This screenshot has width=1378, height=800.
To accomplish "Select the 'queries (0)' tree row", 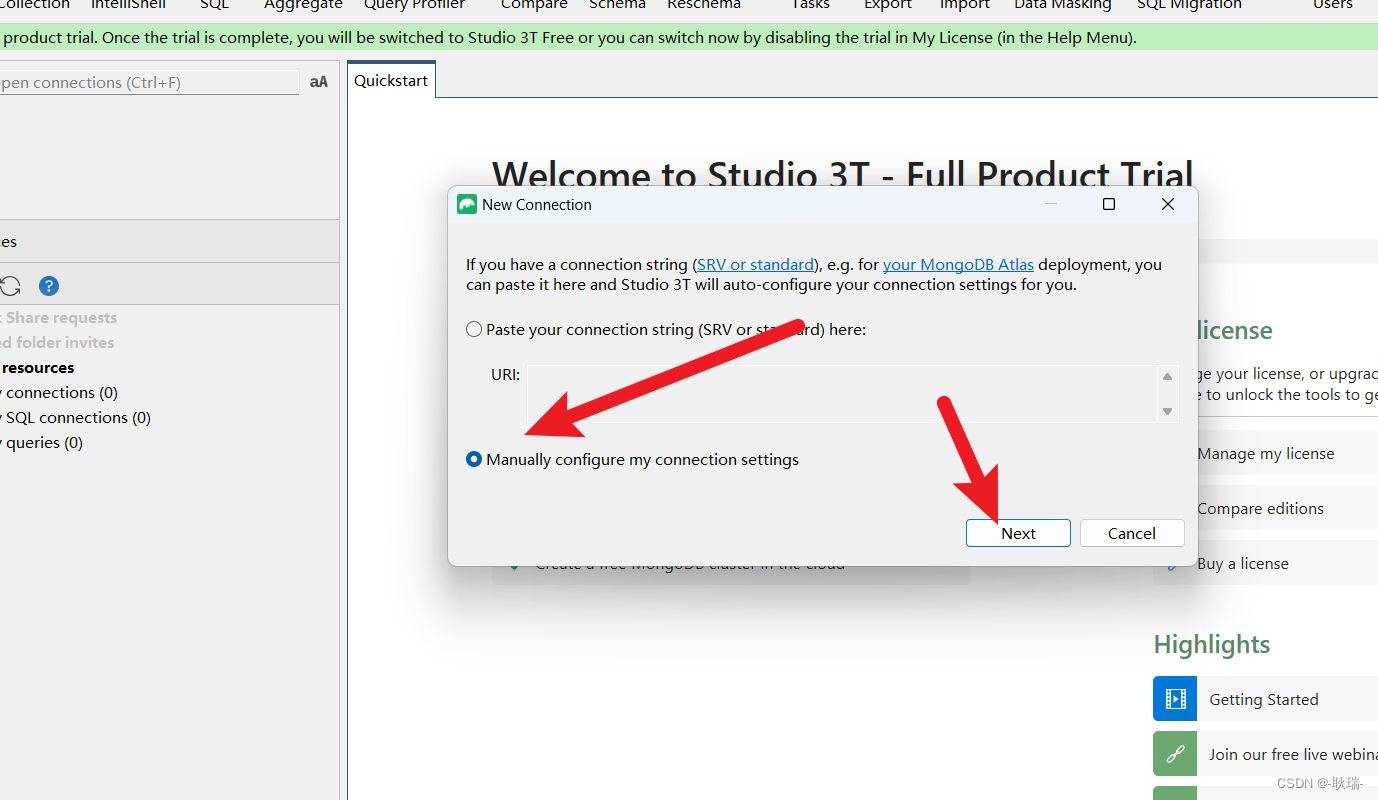I will [x=42, y=442].
